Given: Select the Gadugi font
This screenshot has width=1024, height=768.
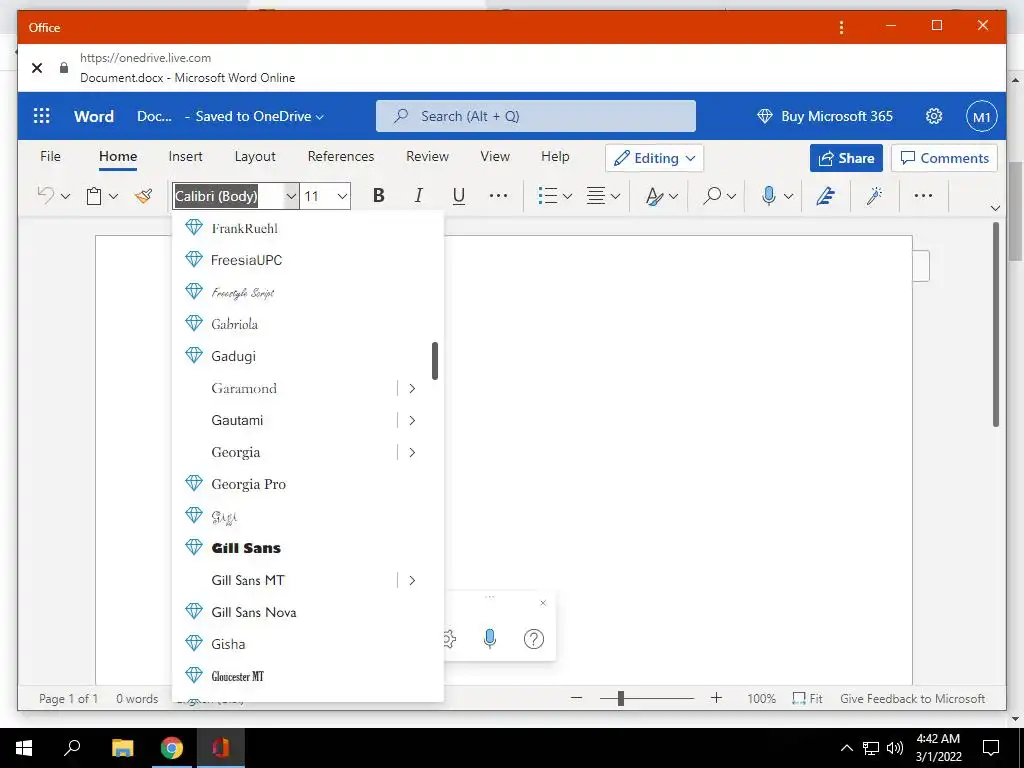Looking at the screenshot, I should click(308, 356).
